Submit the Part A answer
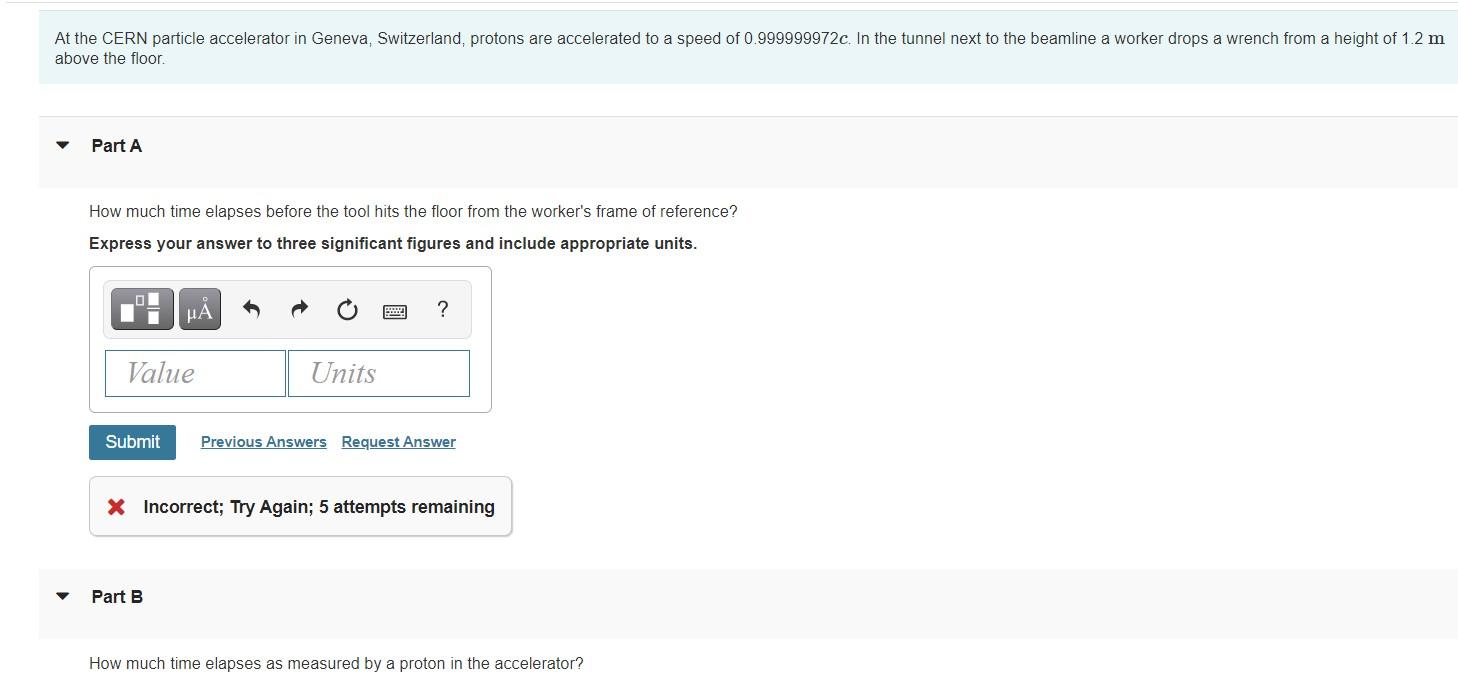This screenshot has width=1458, height=680. 131,441
